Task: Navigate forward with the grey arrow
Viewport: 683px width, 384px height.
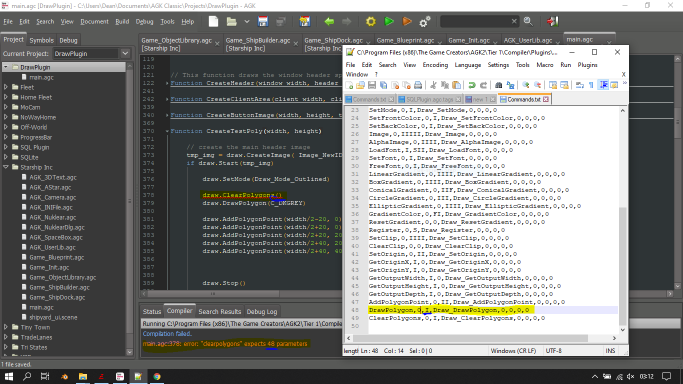Action: pos(346,21)
